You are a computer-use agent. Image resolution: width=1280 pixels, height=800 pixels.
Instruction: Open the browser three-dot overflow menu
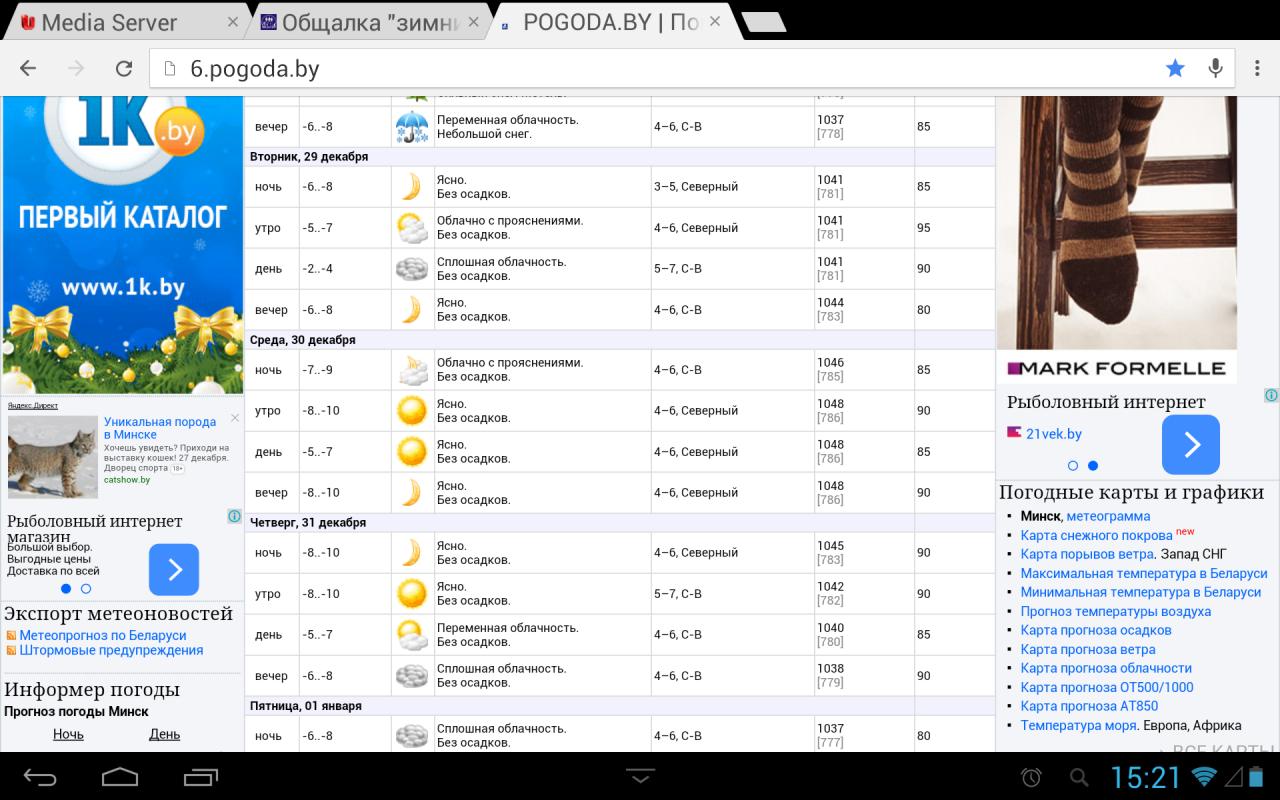[1257, 68]
